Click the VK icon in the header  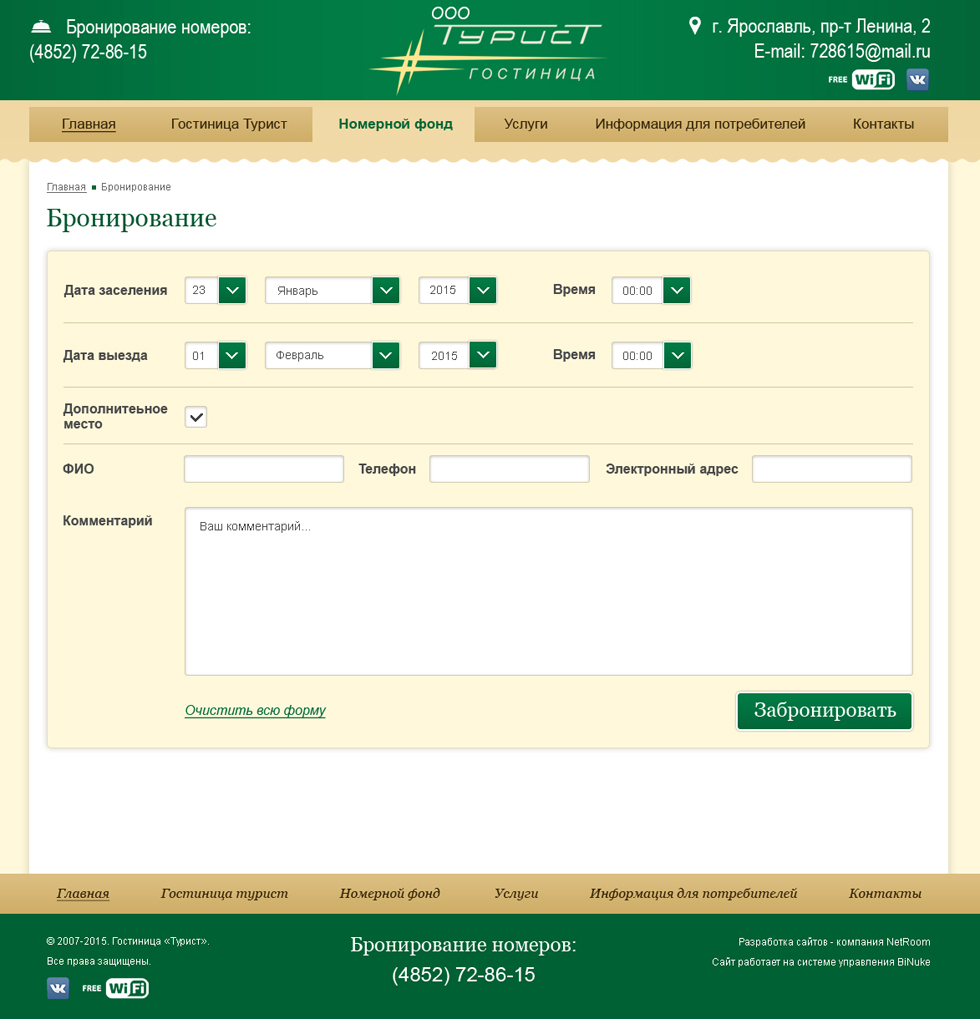pyautogui.click(x=917, y=79)
